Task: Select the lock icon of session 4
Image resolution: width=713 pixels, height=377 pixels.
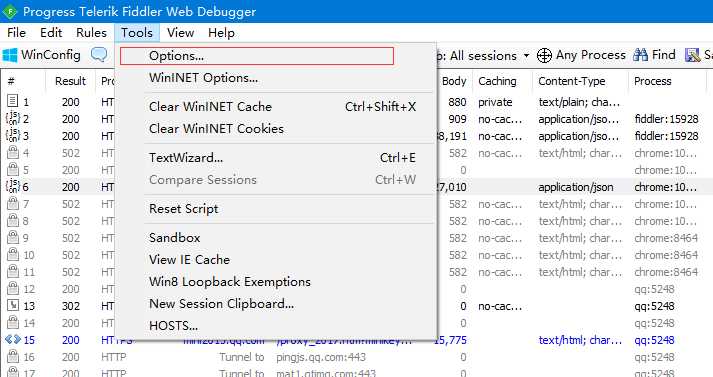Action: click(13, 152)
